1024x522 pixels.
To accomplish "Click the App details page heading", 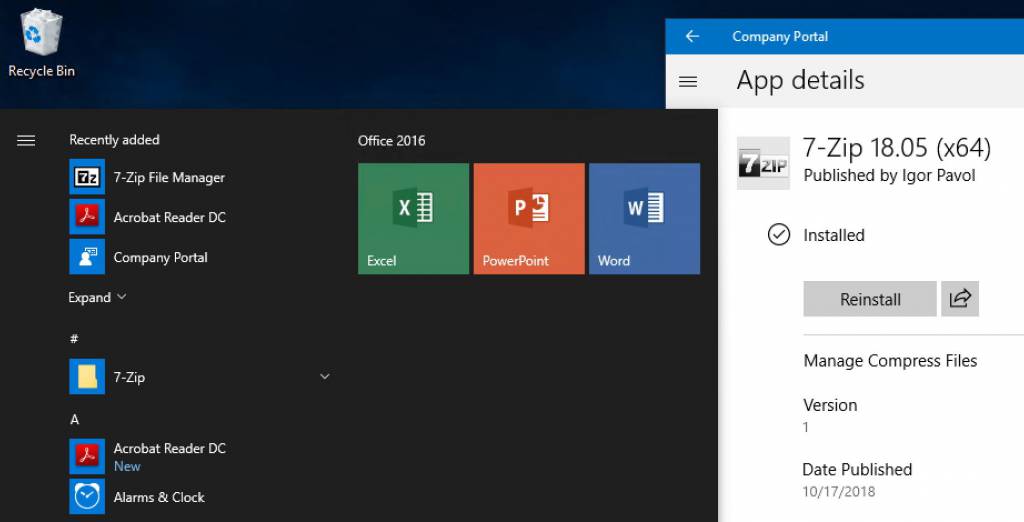I will 801,81.
